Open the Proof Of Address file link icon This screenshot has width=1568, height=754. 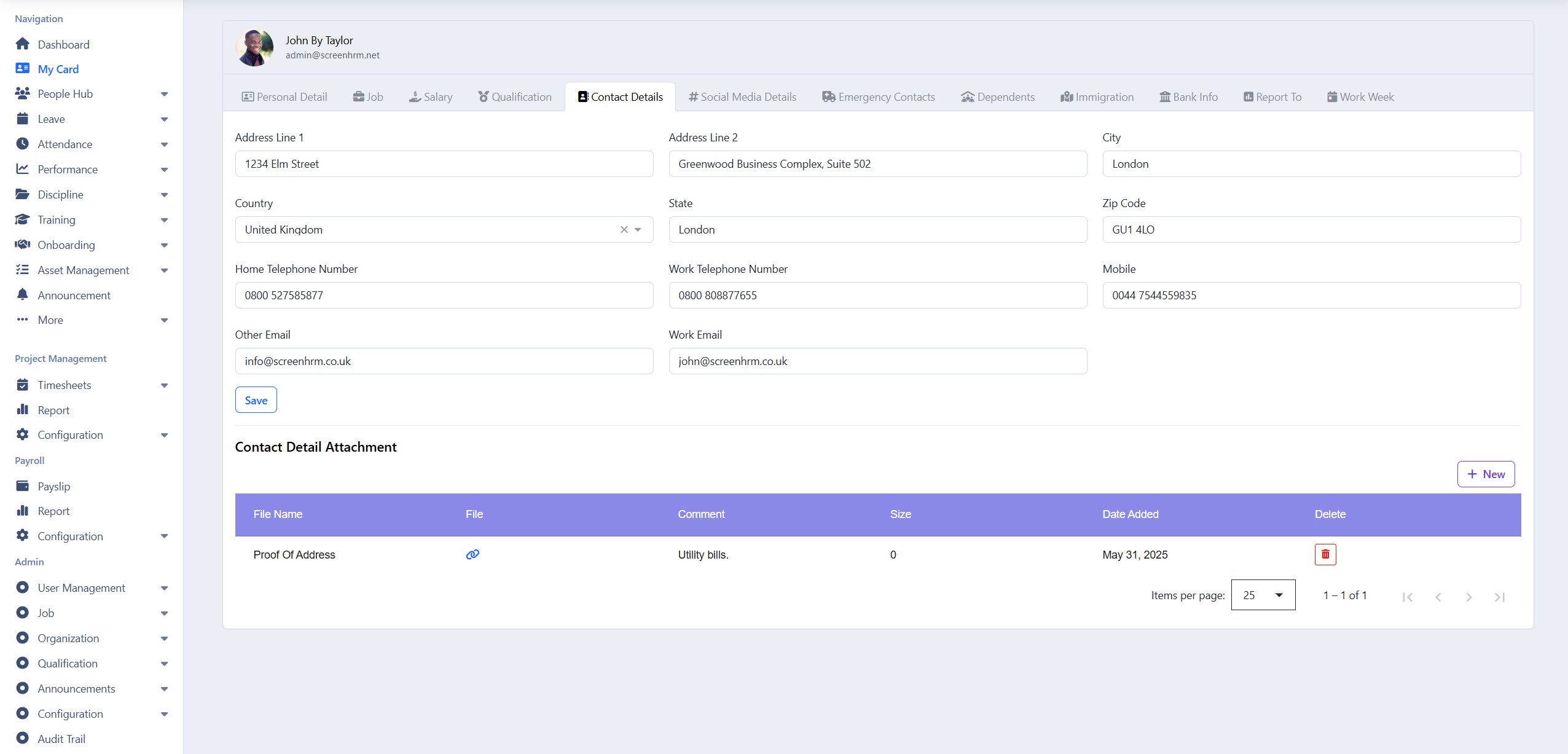472,554
